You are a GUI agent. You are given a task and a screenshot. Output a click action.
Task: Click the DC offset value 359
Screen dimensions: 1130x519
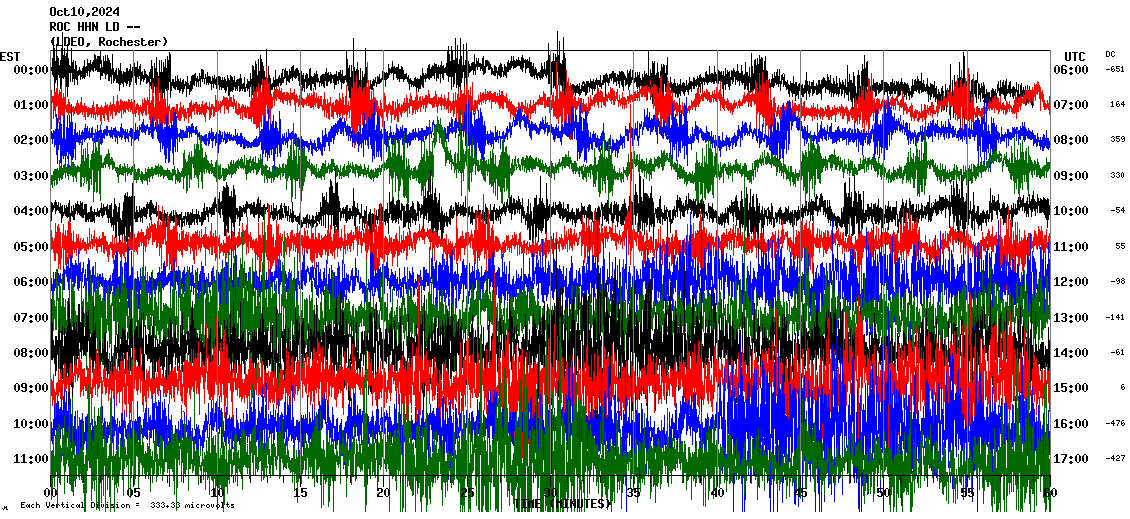[x=1117, y=140]
